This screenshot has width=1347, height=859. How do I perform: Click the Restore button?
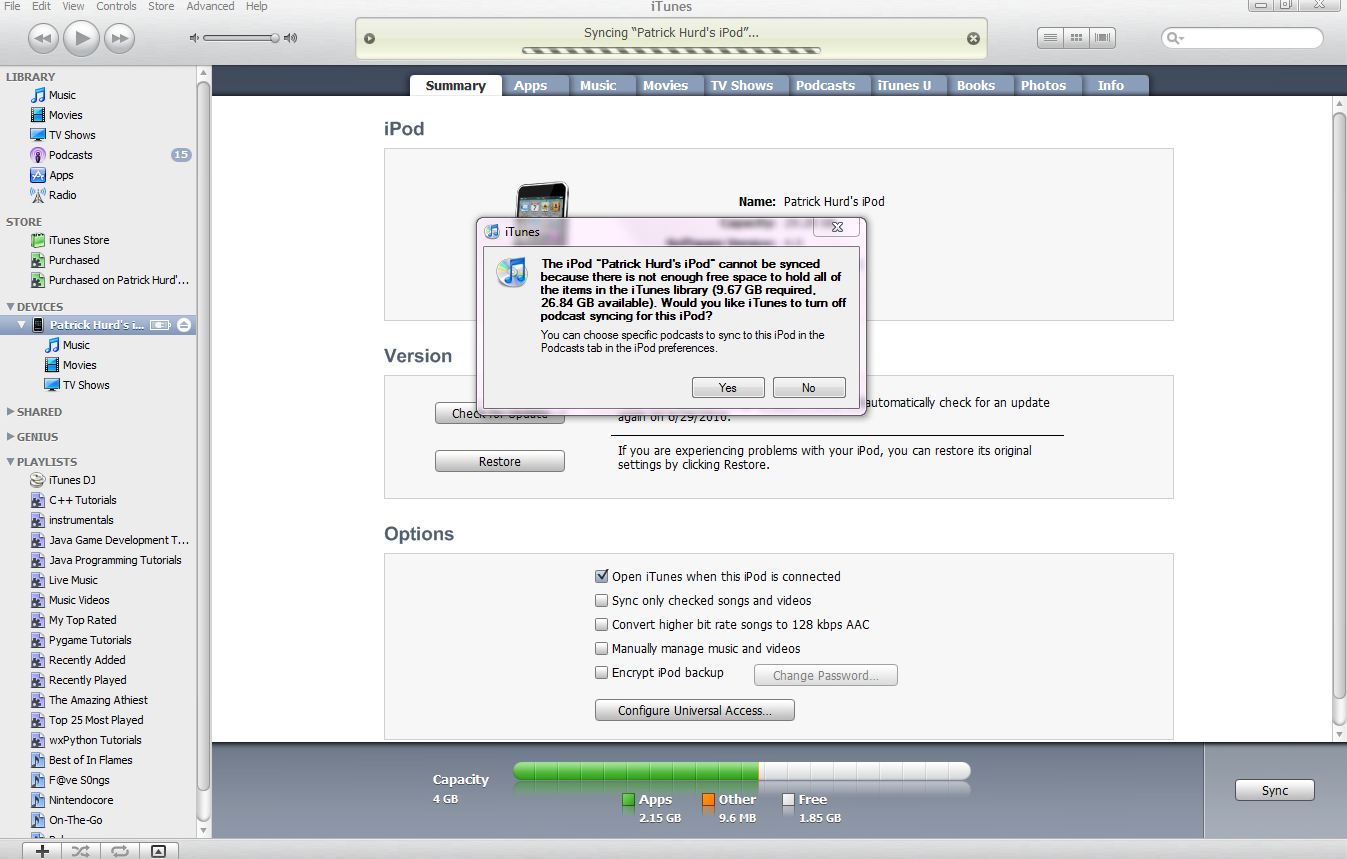[500, 462]
